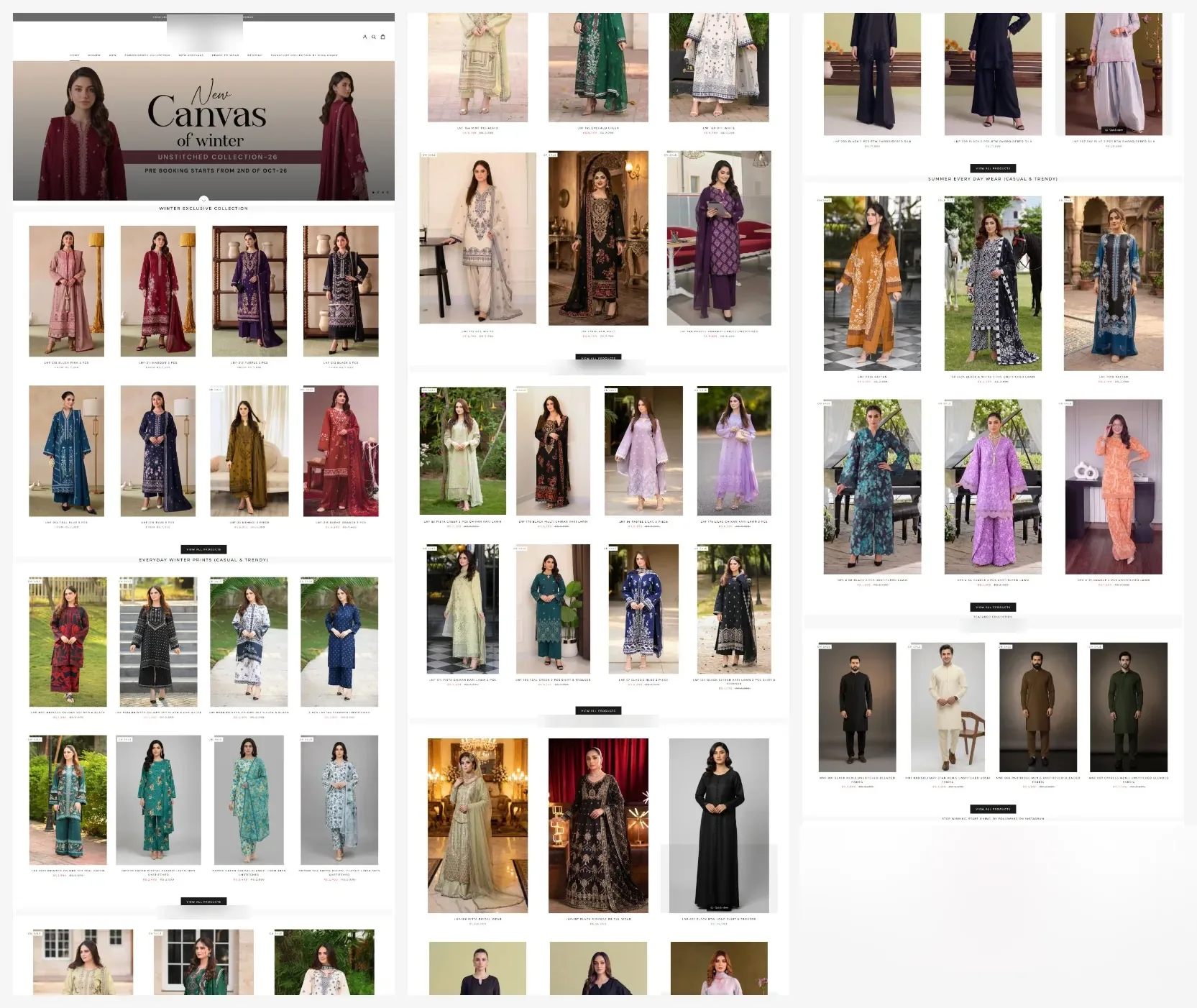Open the teal blue suit product image
The width and height of the screenshot is (1197, 1008).
click(66, 451)
